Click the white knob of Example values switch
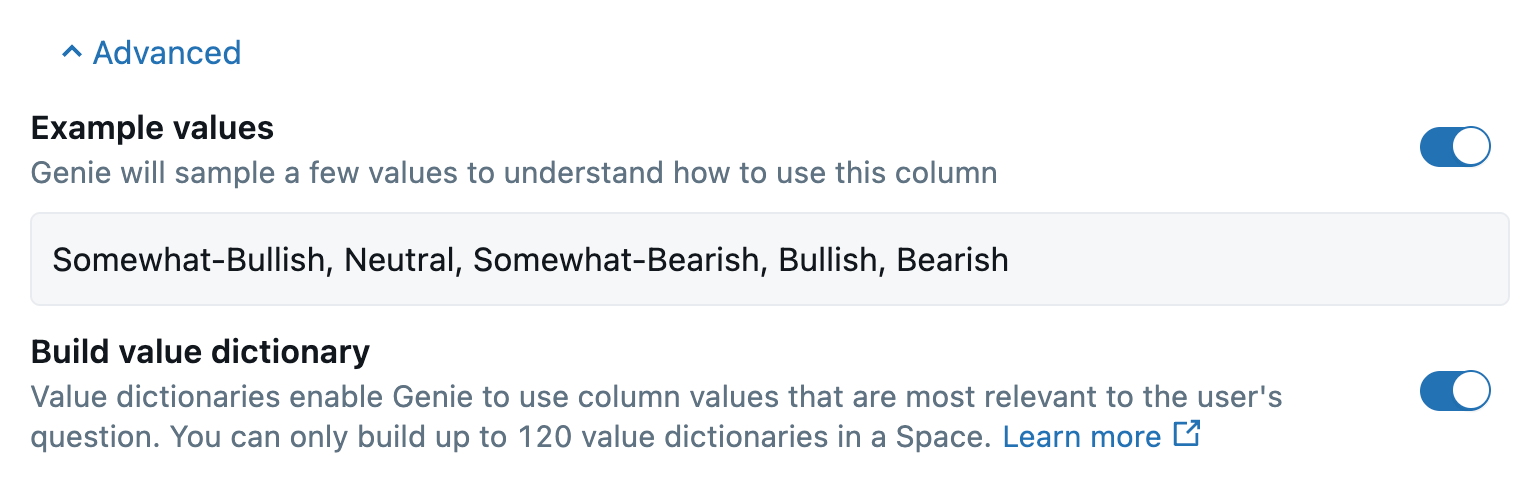The height and width of the screenshot is (490, 1530). pyautogui.click(x=1470, y=147)
